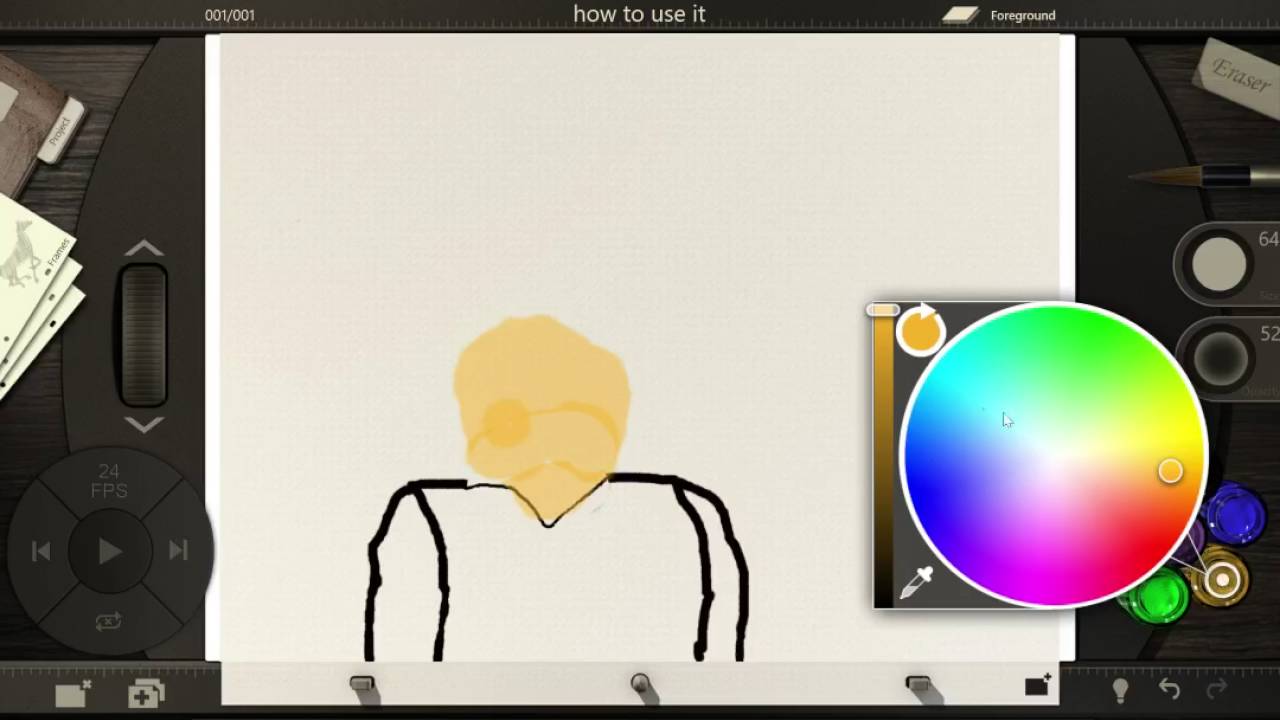This screenshot has width=1280, height=720.
Task: Duplicate the current frame
Action: coord(146,694)
